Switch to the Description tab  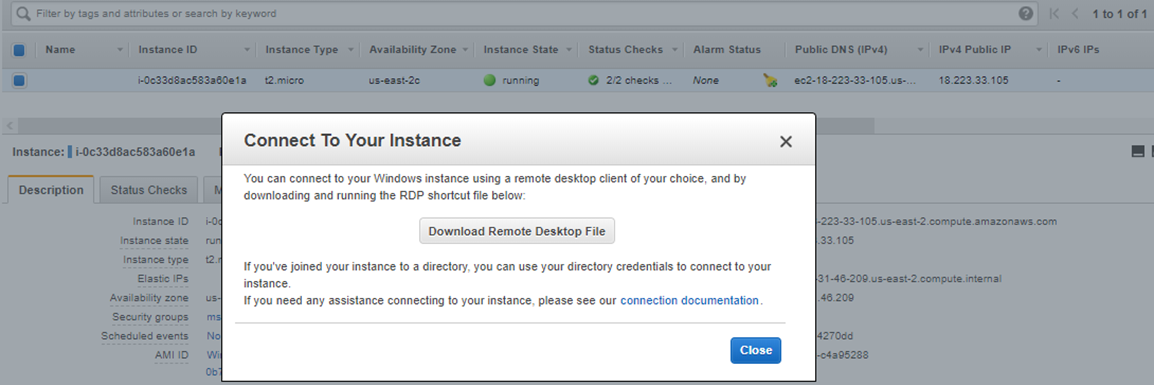coord(51,190)
